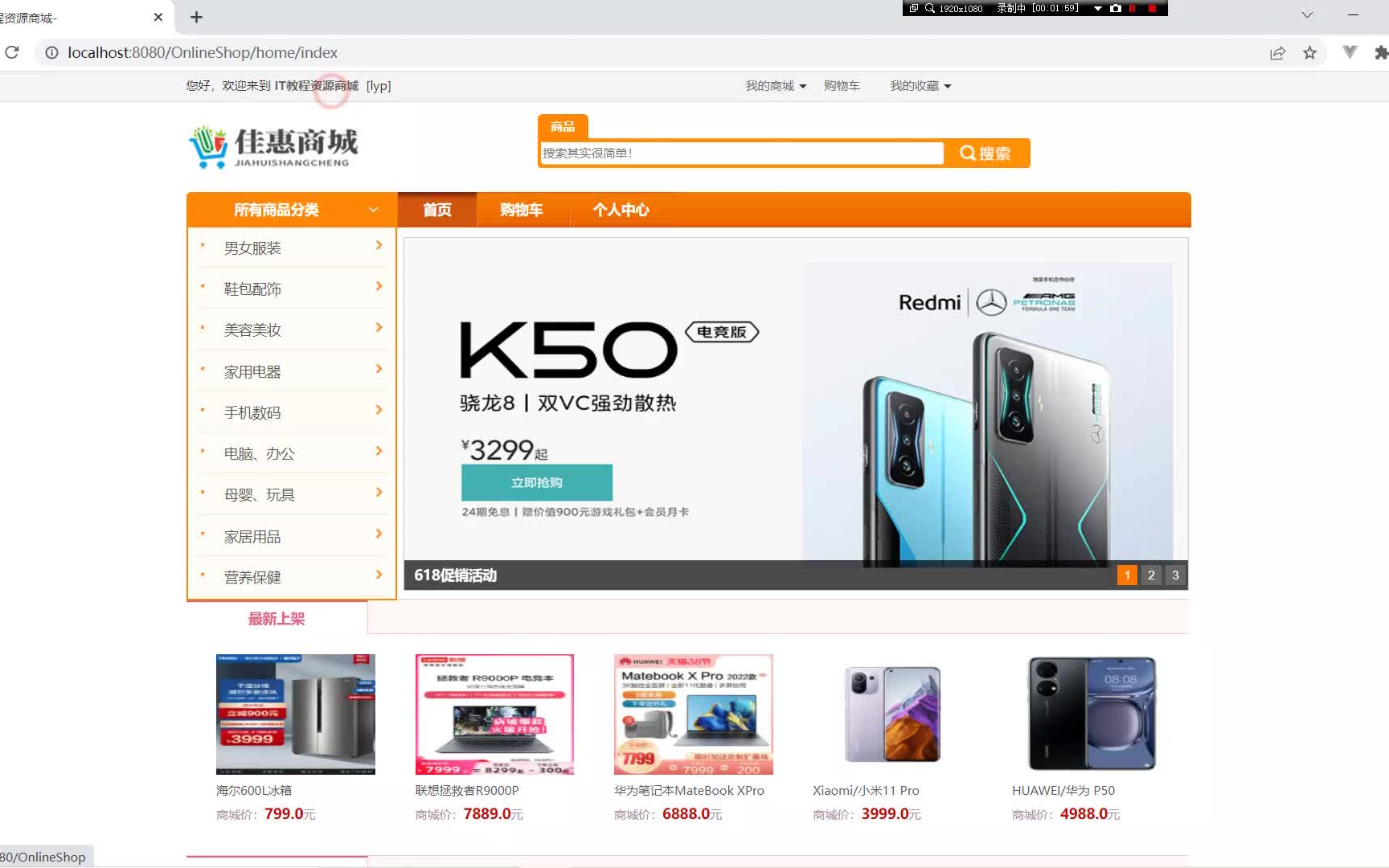The width and height of the screenshot is (1389, 868).
Task: Open the Xiaomi 11 Pro product image
Action: point(892,714)
